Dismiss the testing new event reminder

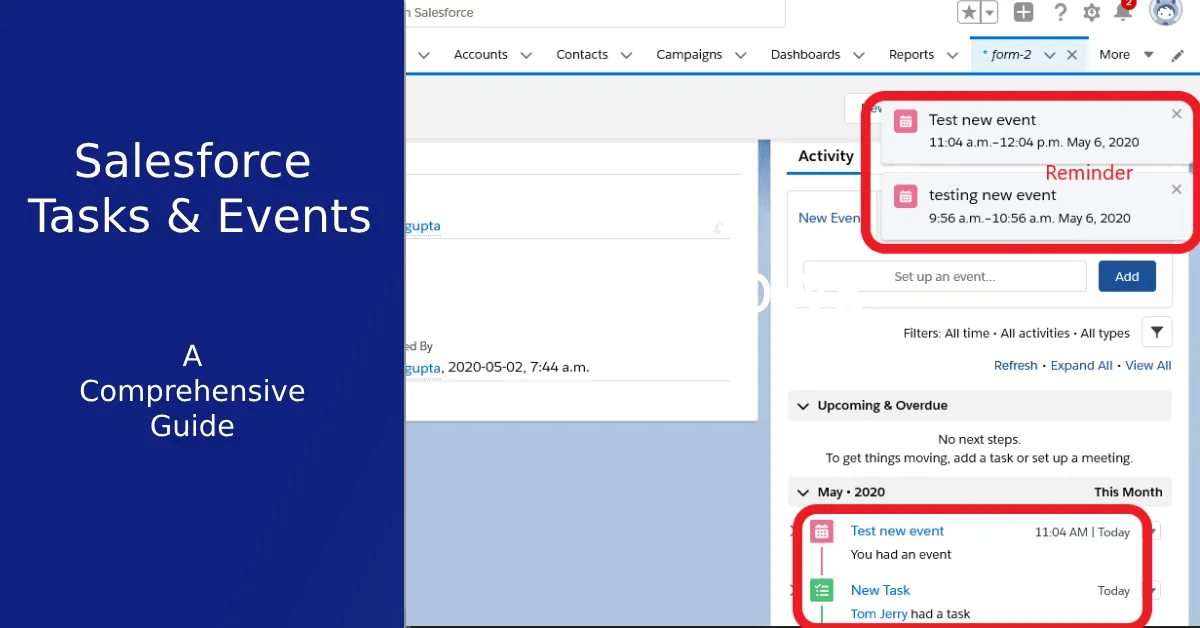pyautogui.click(x=1176, y=189)
